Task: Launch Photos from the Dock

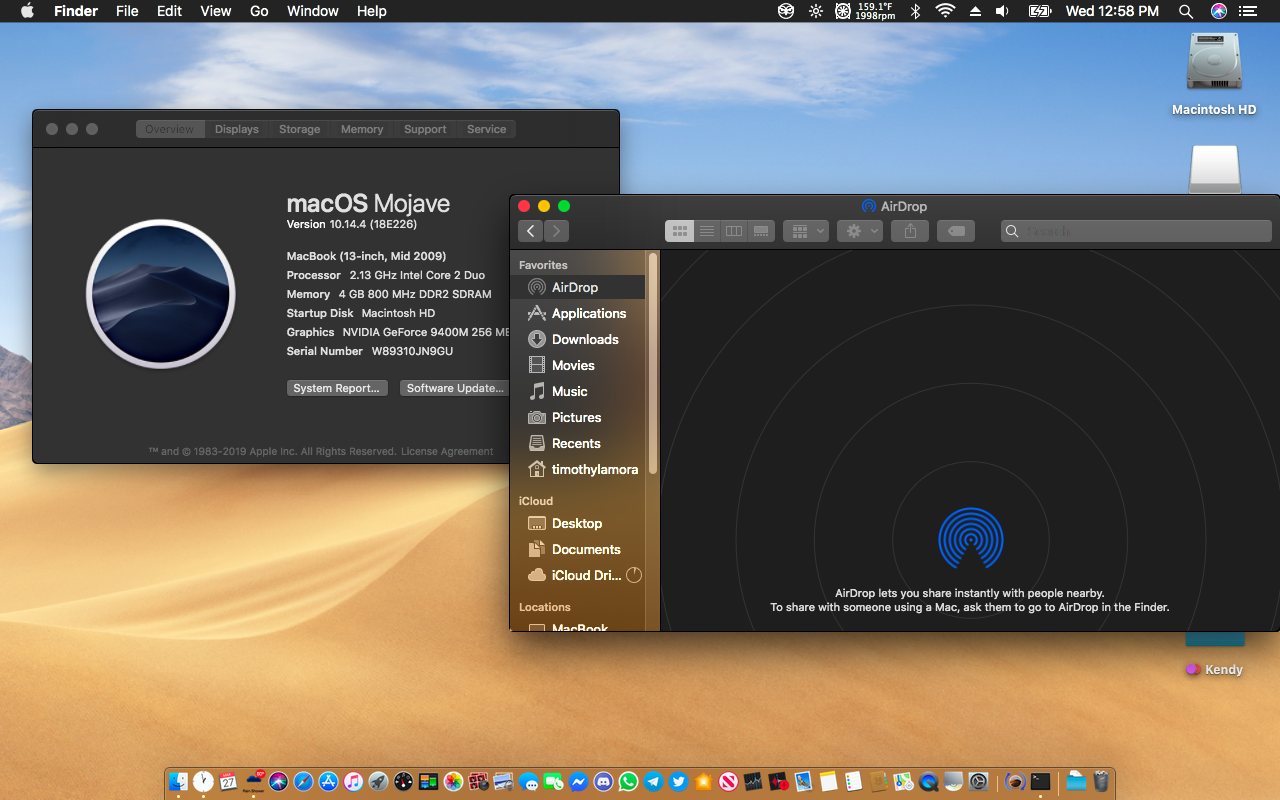Action: 453,782
